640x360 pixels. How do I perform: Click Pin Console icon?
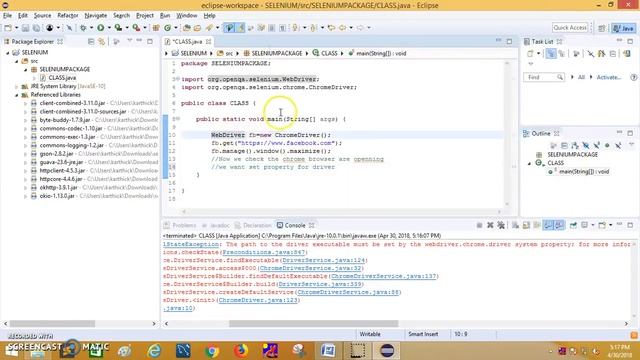[573, 225]
